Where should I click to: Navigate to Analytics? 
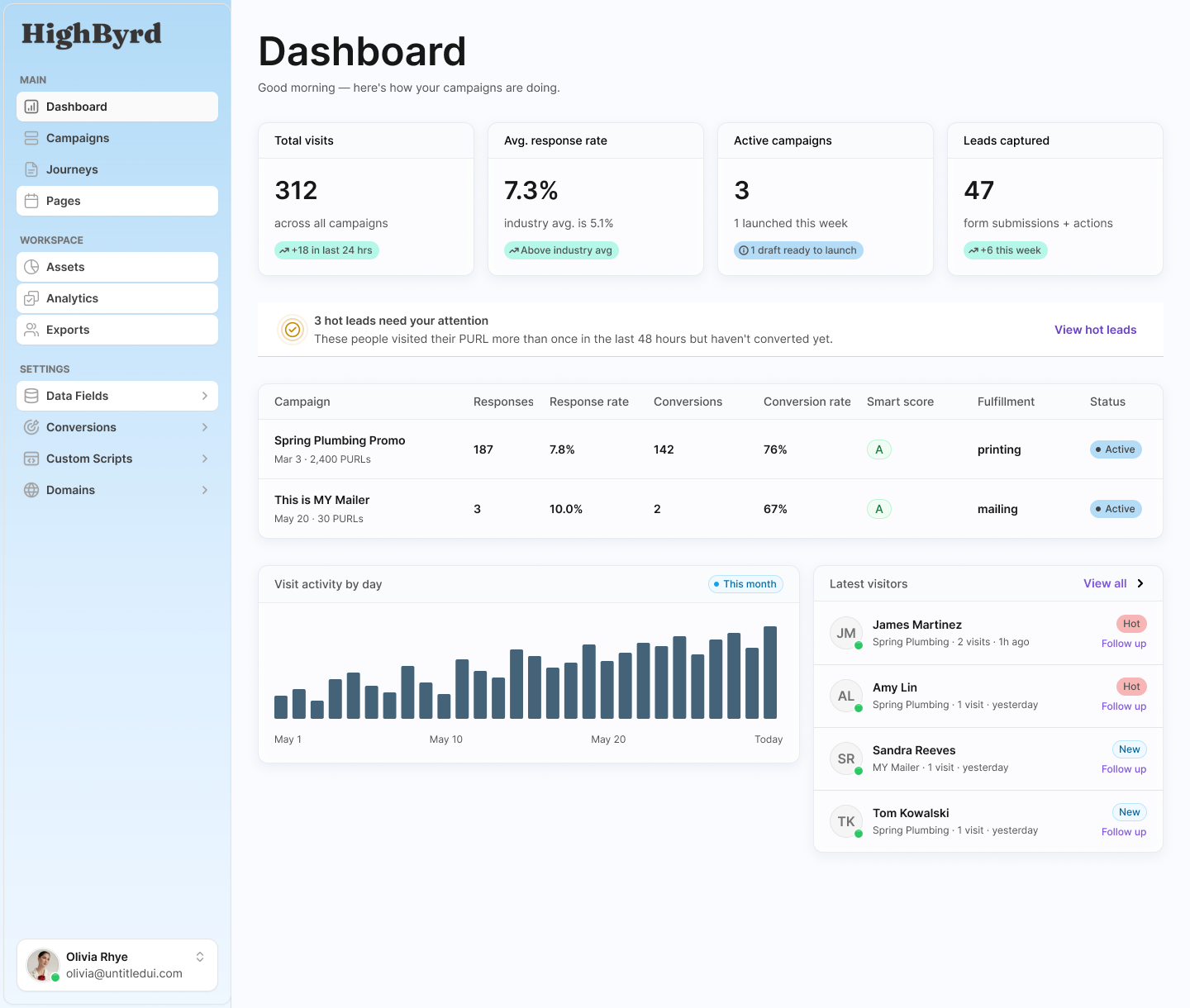pos(117,298)
